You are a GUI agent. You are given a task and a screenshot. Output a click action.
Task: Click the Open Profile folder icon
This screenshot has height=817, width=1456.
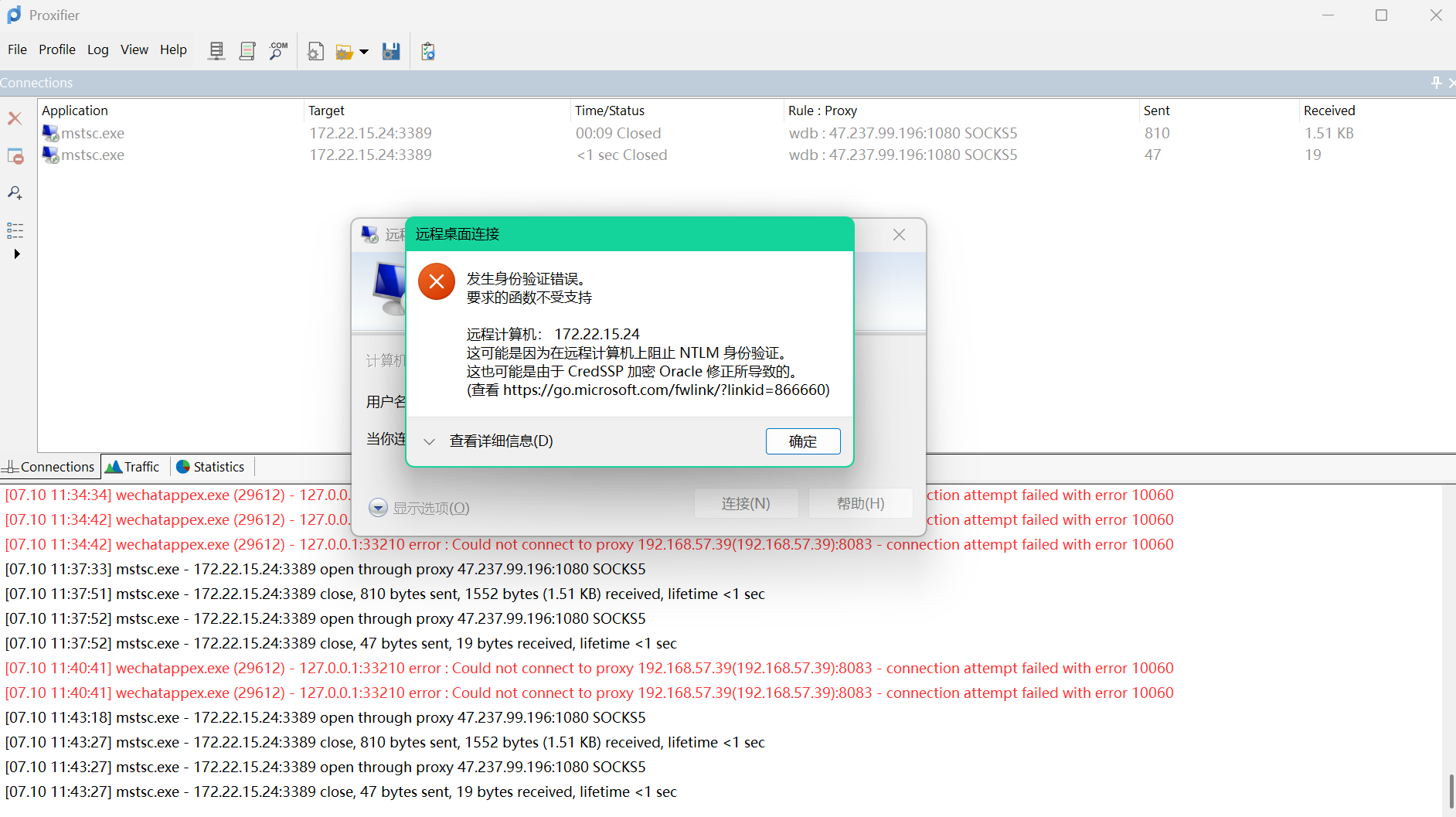(345, 52)
